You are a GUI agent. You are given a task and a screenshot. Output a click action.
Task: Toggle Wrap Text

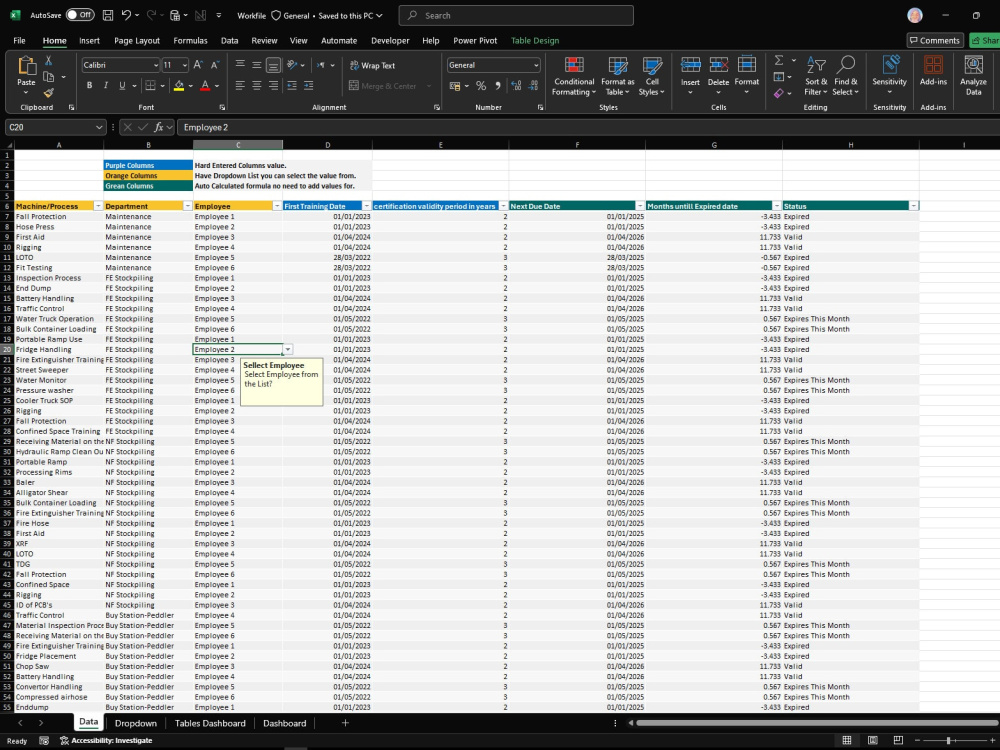pos(372,65)
